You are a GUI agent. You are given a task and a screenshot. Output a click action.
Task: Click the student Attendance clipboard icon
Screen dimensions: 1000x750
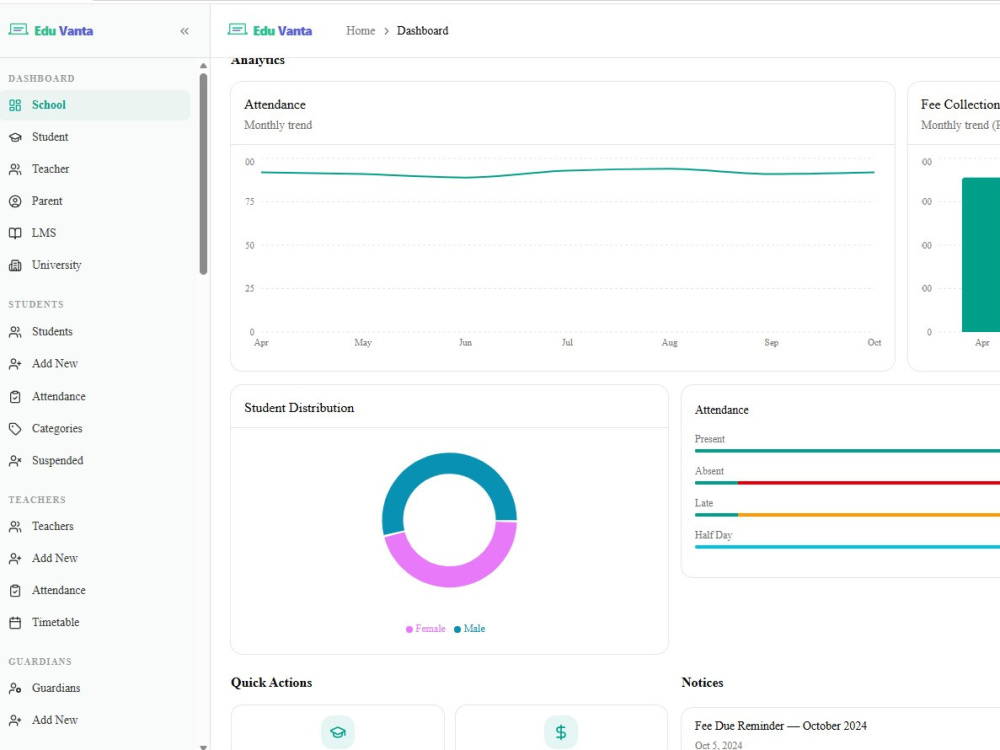[x=15, y=397]
